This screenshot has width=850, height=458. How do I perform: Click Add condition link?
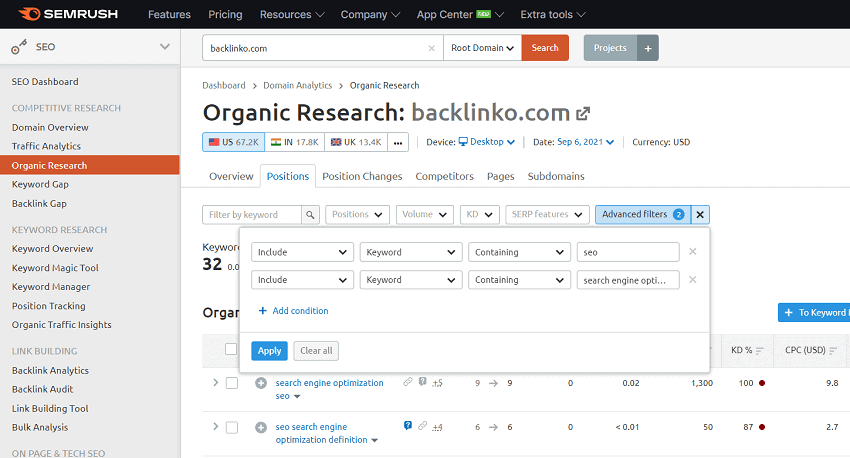point(293,311)
